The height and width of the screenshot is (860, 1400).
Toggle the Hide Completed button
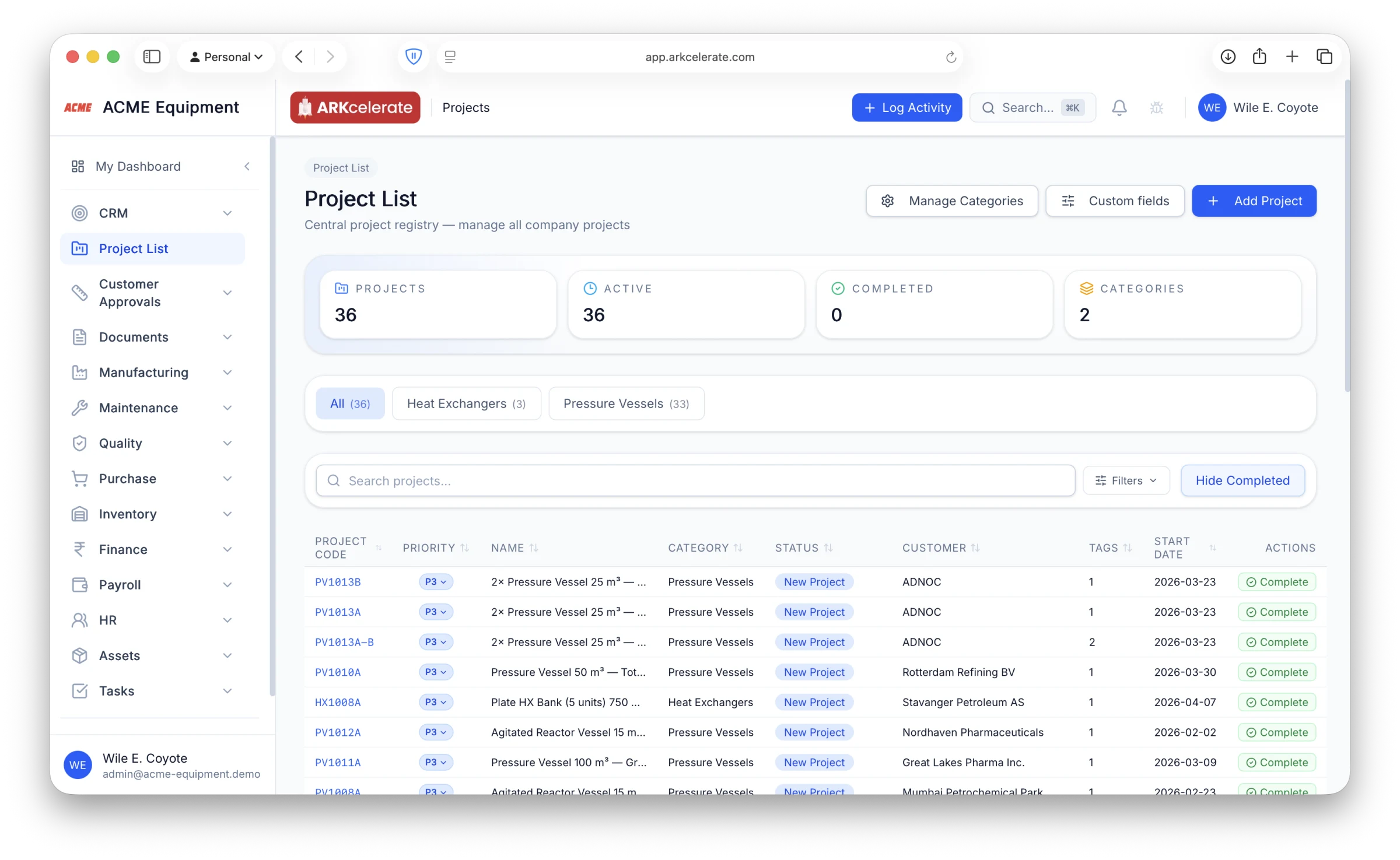click(x=1242, y=480)
